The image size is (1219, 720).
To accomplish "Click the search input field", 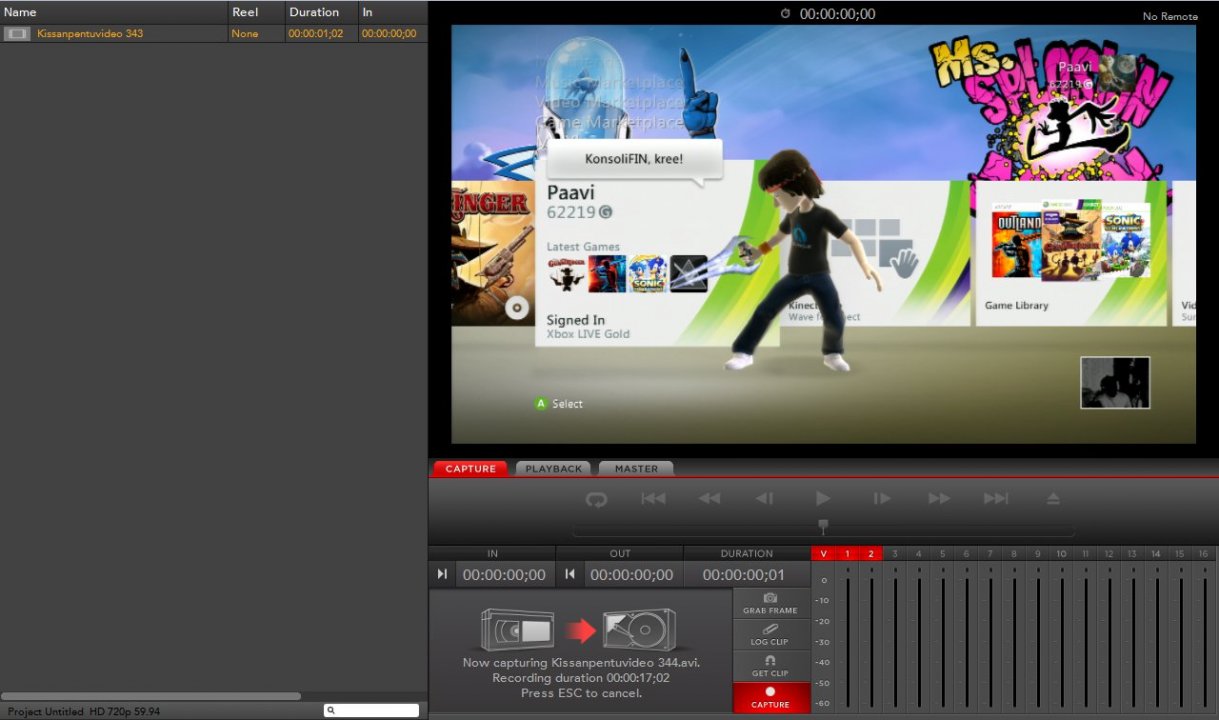I will point(371,711).
